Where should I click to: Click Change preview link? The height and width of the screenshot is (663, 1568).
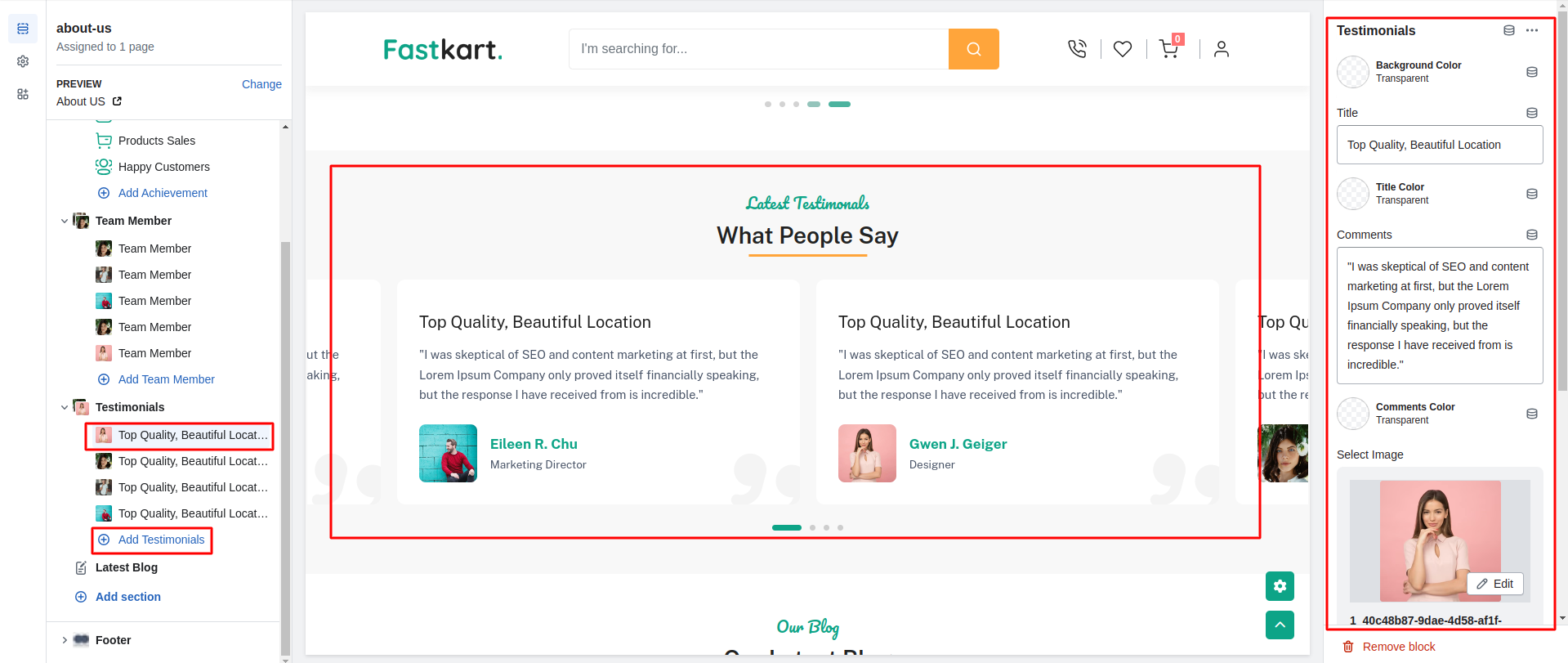tap(261, 84)
